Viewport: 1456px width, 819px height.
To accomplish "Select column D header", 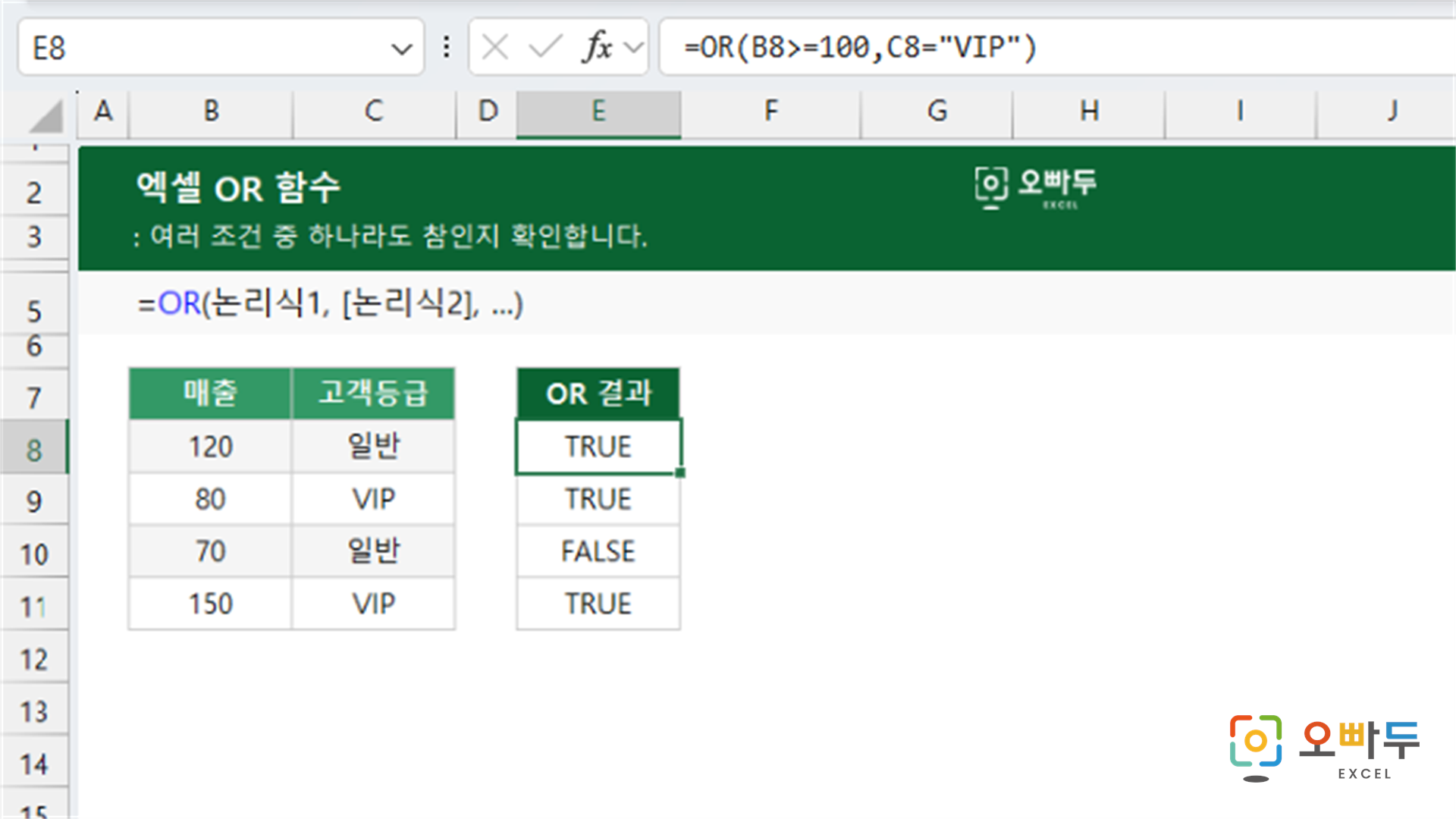I will [487, 112].
